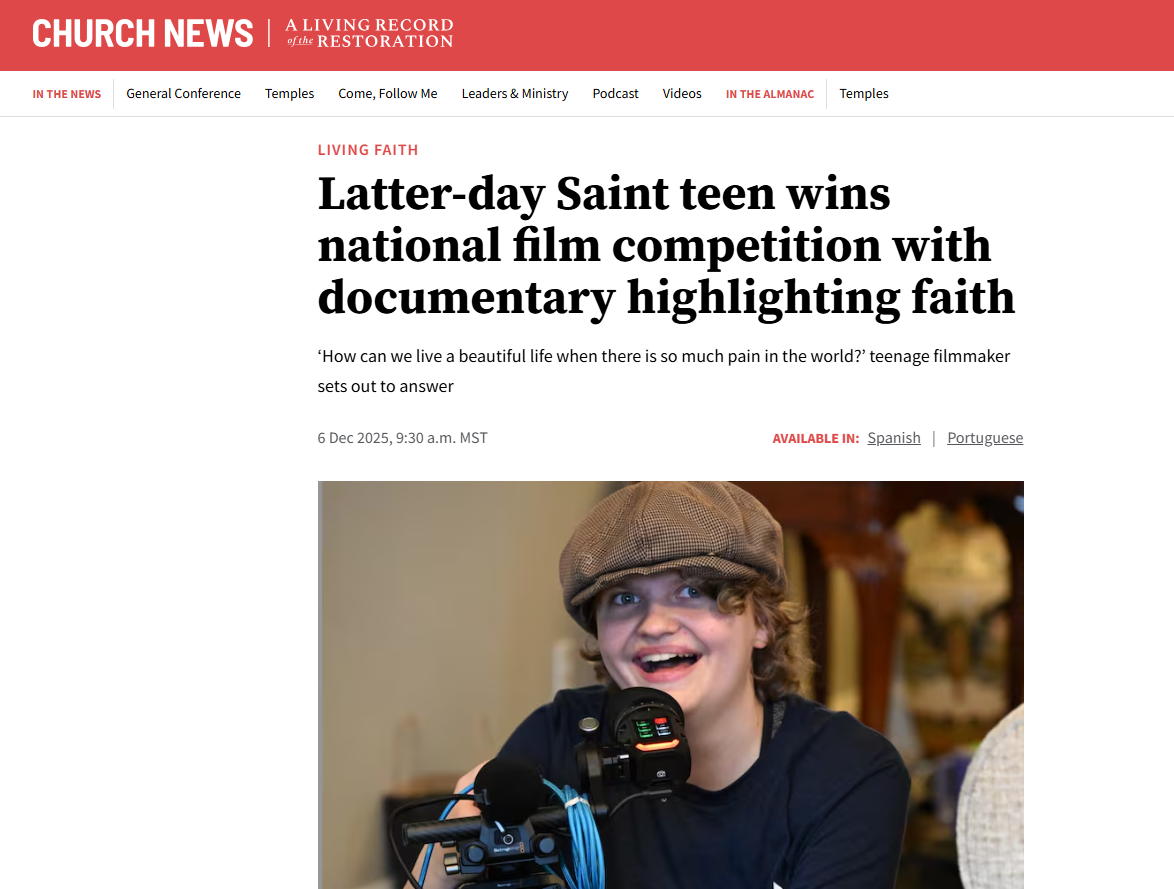1174x889 pixels.
Task: Open the teen filmmaker hero photo
Action: pos(671,685)
